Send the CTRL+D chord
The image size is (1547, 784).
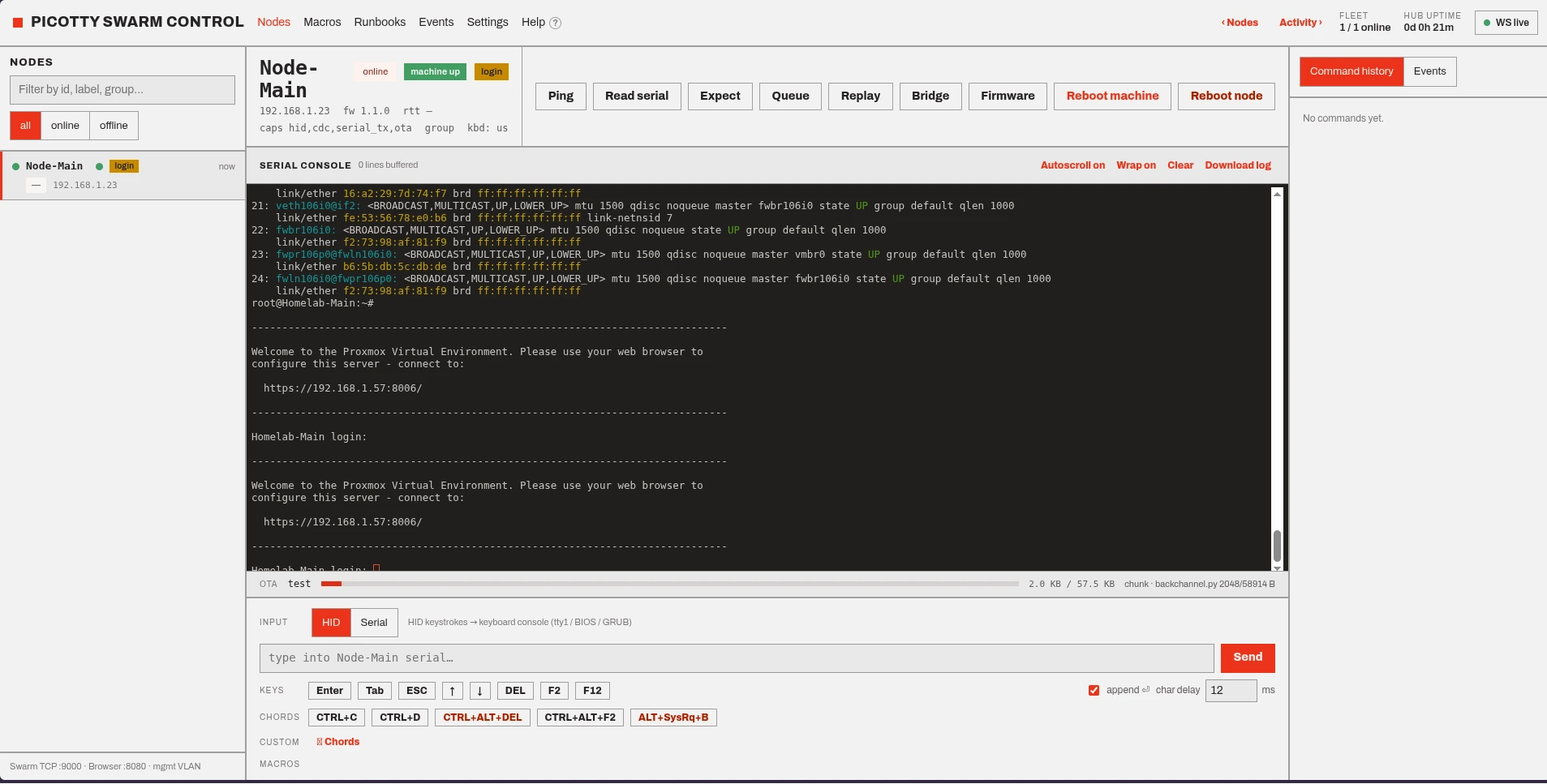click(x=400, y=718)
